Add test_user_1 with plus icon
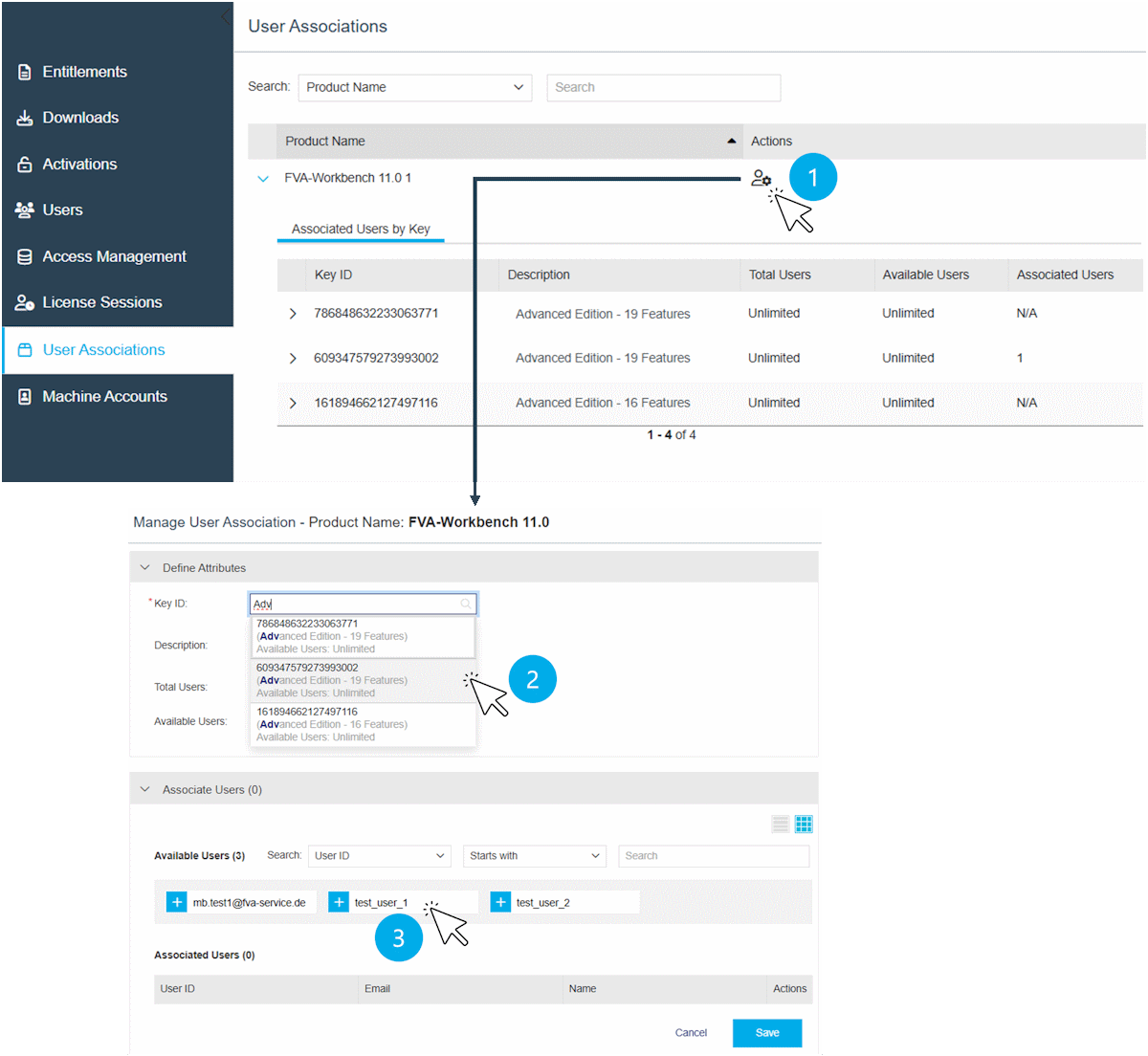 pos(339,902)
